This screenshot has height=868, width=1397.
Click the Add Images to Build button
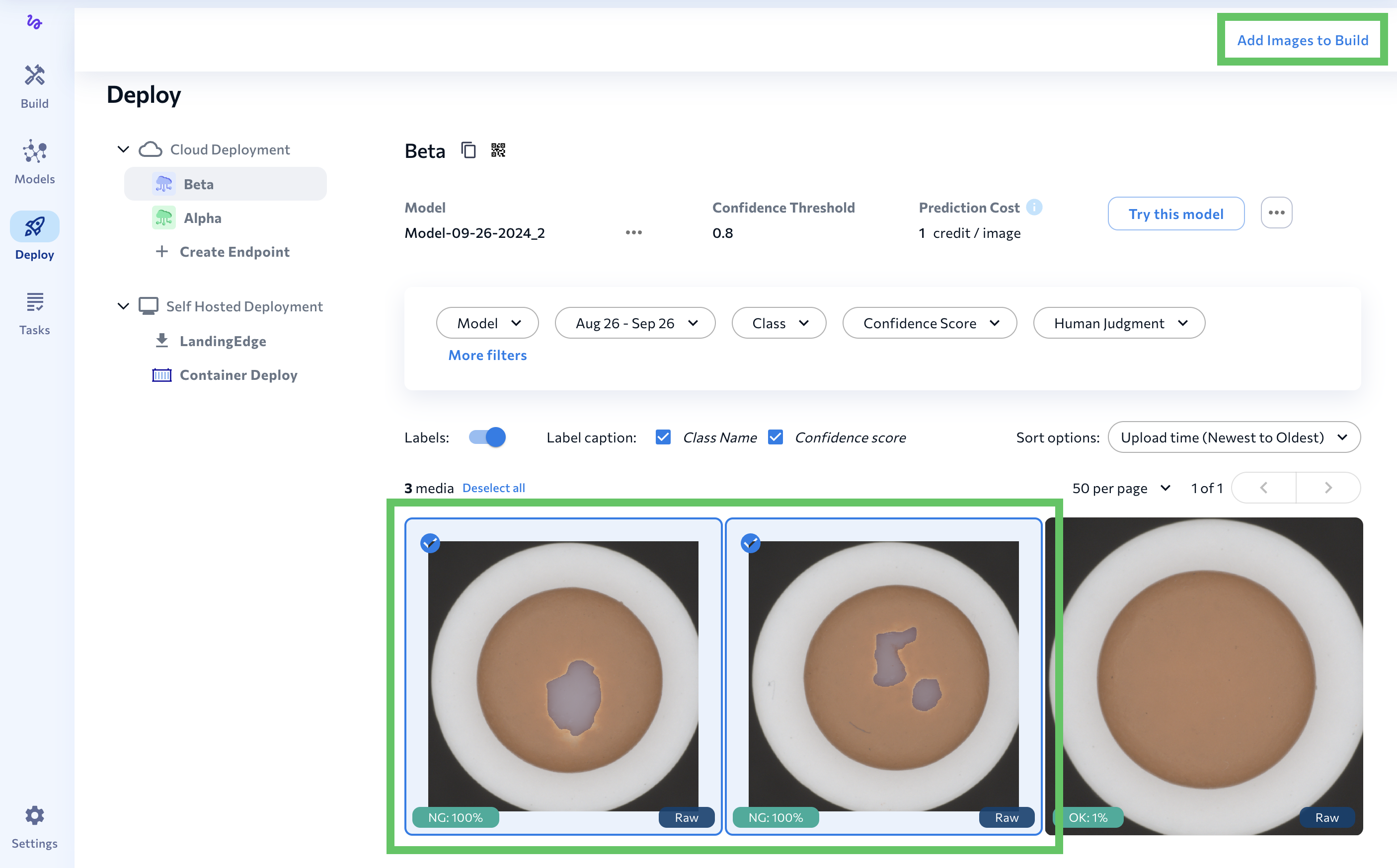1302,40
